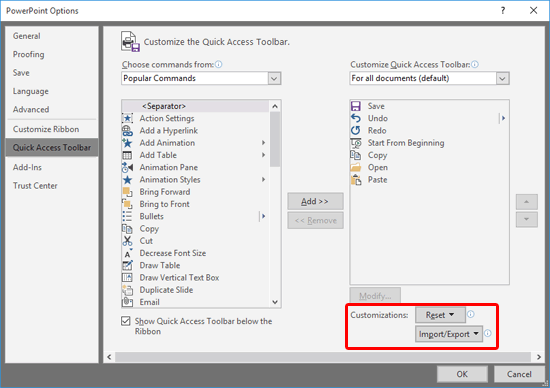The width and height of the screenshot is (550, 388).
Task: Click the Undo arrow icon
Action: (x=356, y=118)
